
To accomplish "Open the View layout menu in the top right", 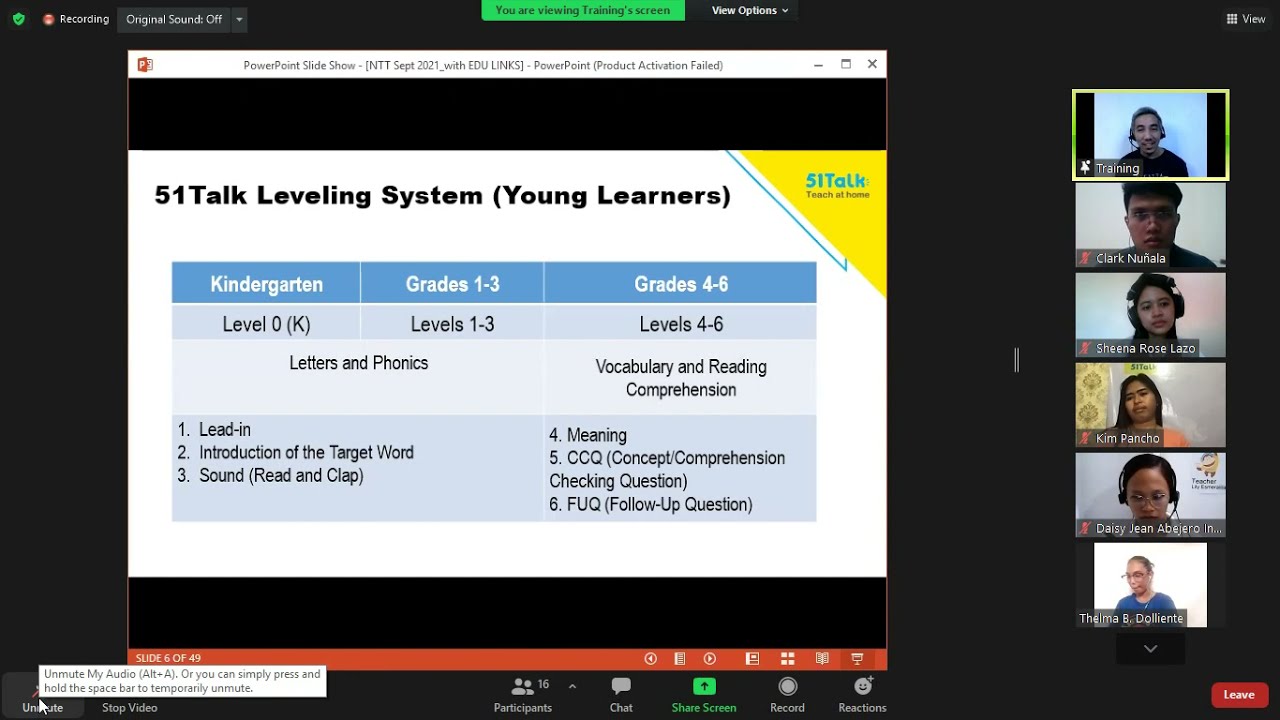I will [x=1246, y=19].
